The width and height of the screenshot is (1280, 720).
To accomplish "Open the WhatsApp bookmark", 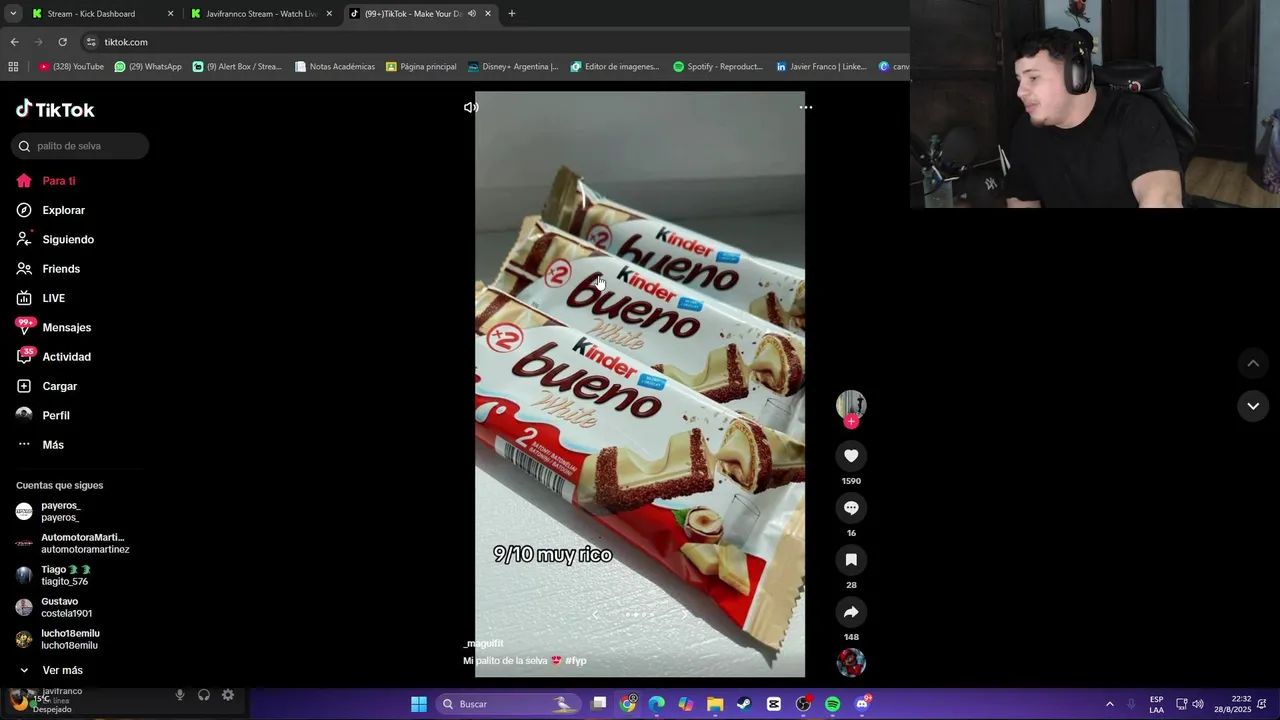I will [x=148, y=67].
